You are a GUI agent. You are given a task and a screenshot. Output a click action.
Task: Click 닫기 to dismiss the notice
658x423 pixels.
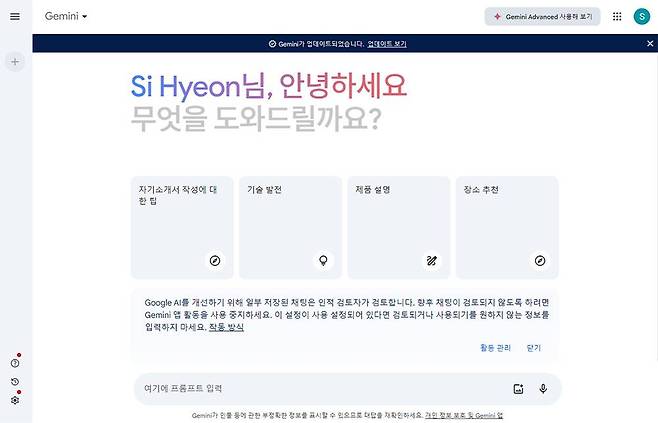[x=534, y=348]
